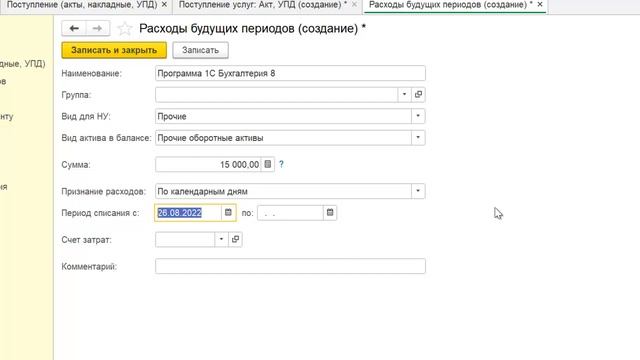Open calendar for the 'по' end date
Screen dimensions: 640x360
coord(330,213)
